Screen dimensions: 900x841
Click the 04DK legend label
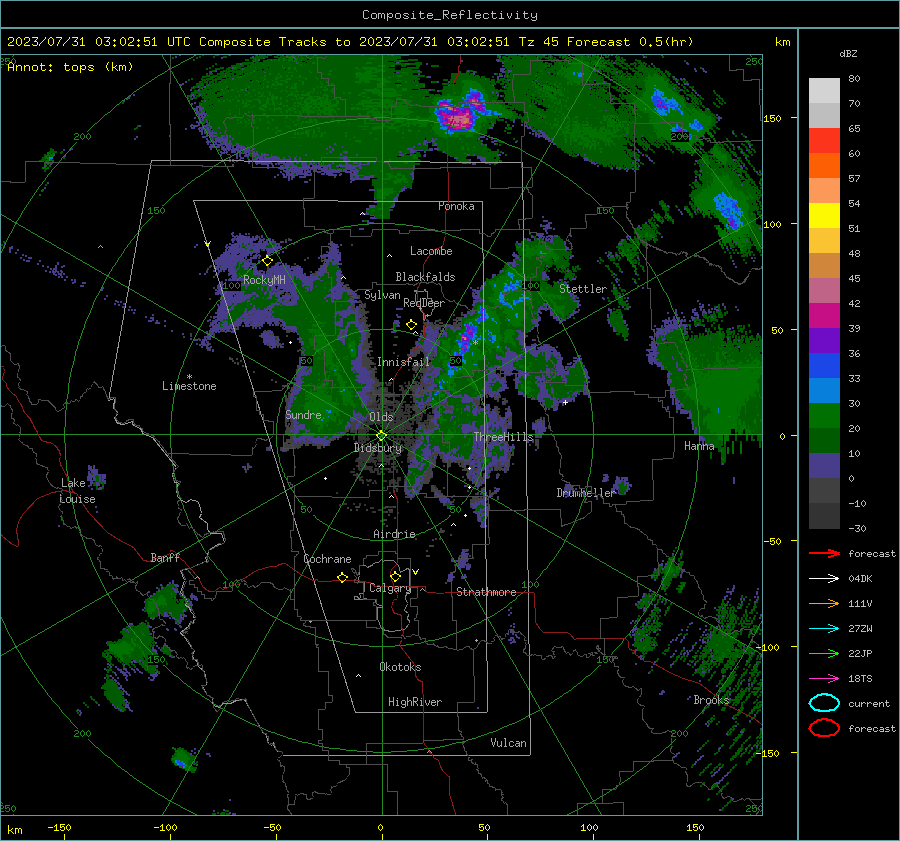860,579
